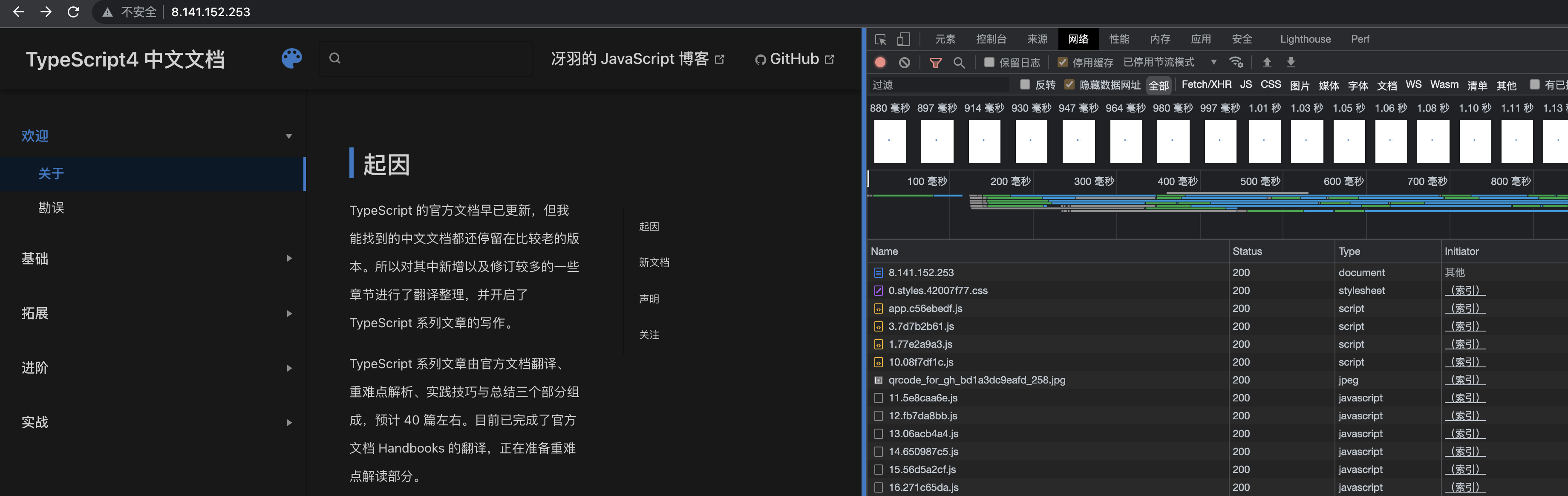
Task: Click the 880 毫秒 screenshot thumbnail
Action: pos(889,141)
